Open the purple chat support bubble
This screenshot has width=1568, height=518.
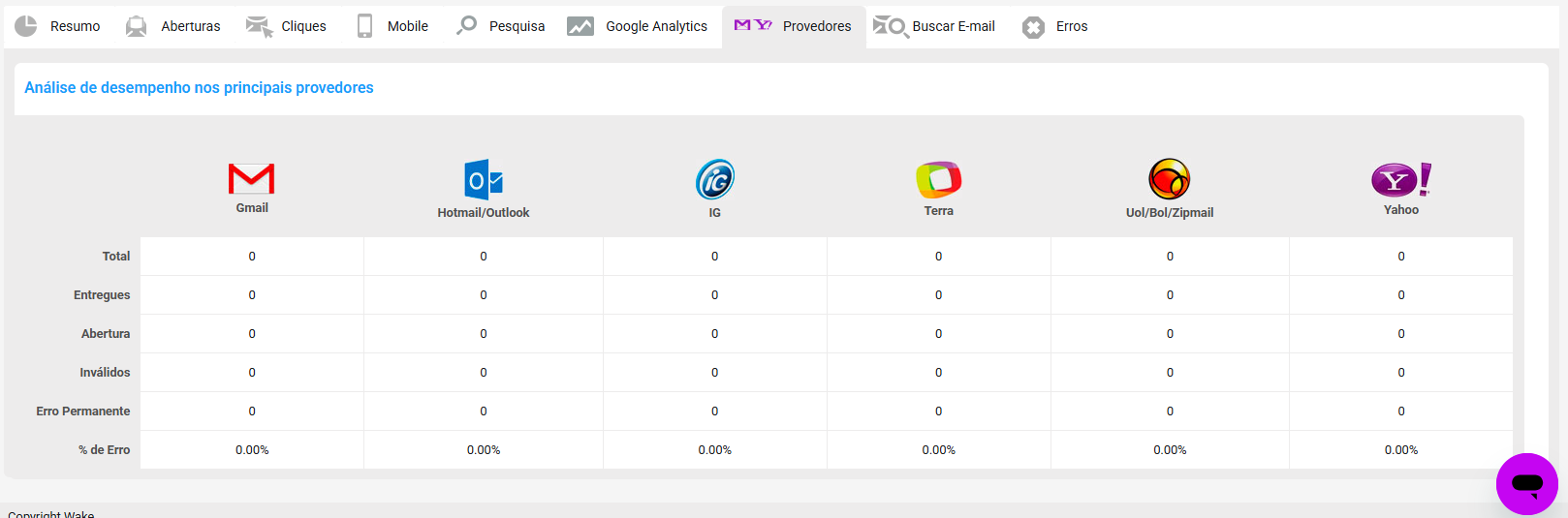click(1527, 483)
